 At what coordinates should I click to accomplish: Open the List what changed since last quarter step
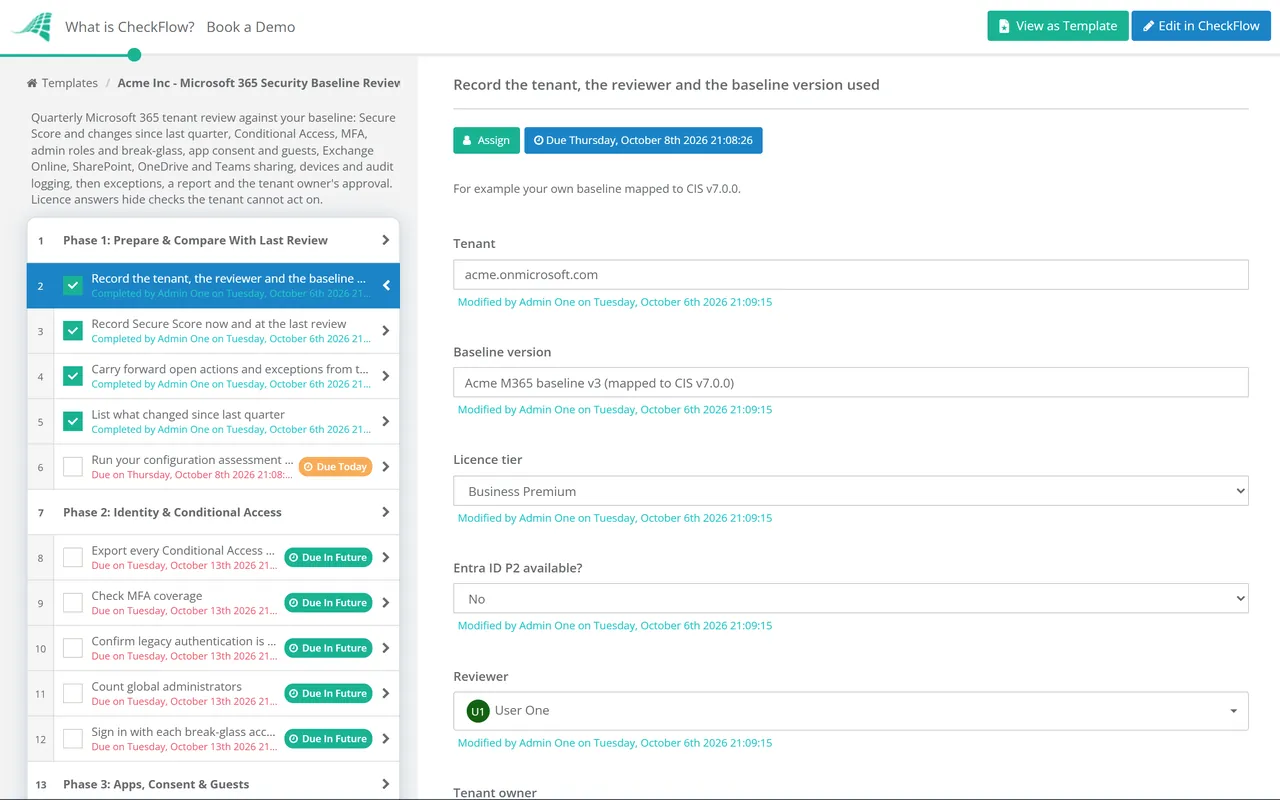213,421
